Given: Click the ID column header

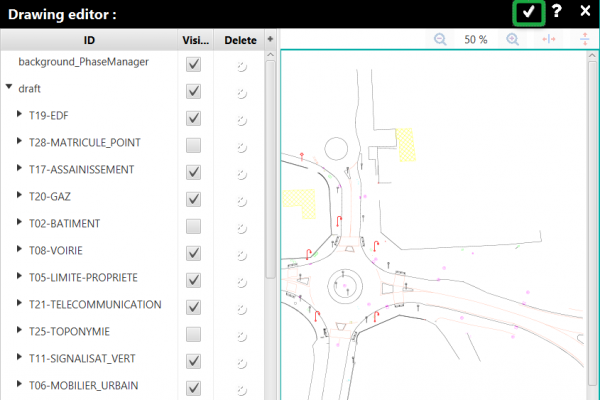Looking at the screenshot, I should [x=89, y=40].
